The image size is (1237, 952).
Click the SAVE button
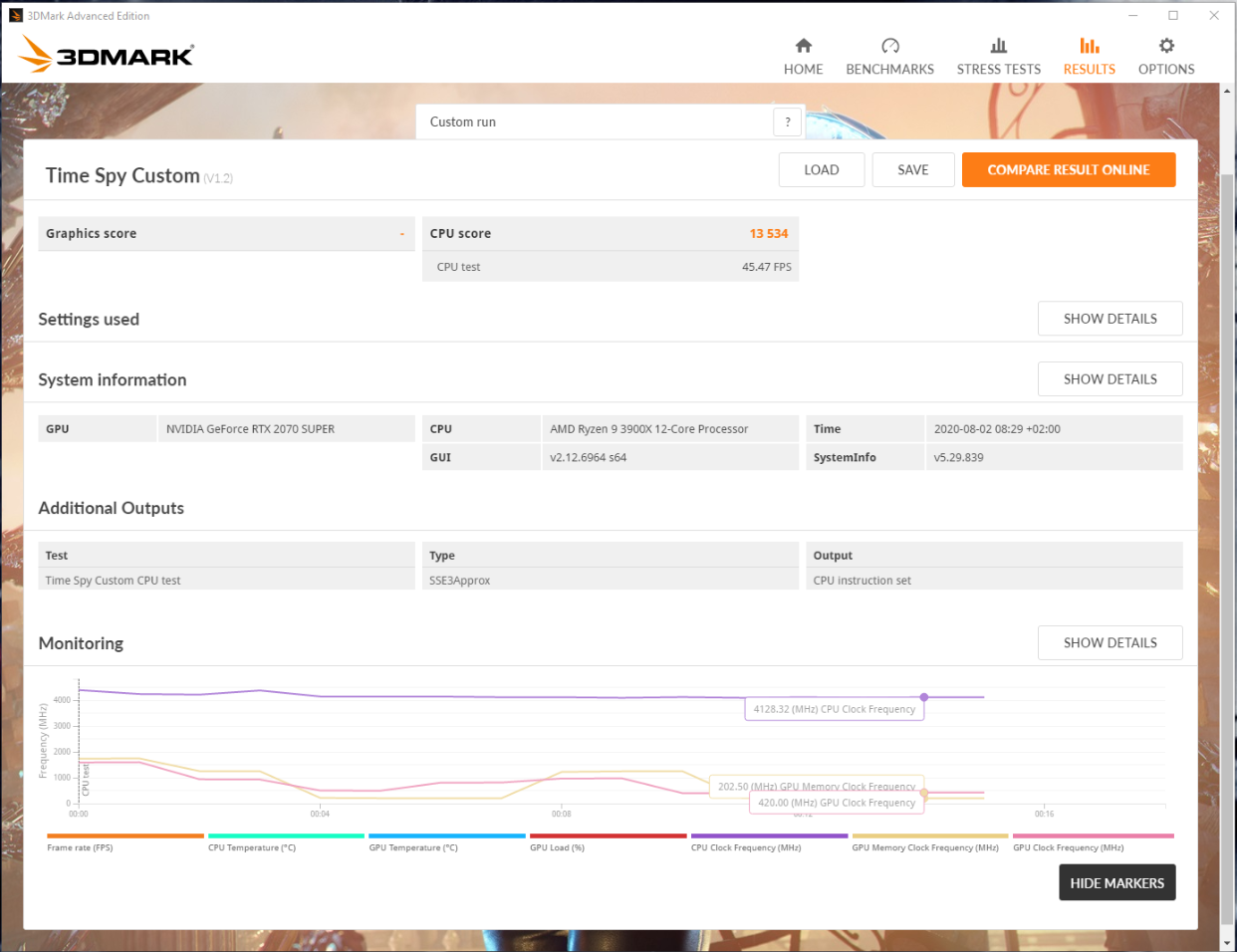(x=913, y=169)
